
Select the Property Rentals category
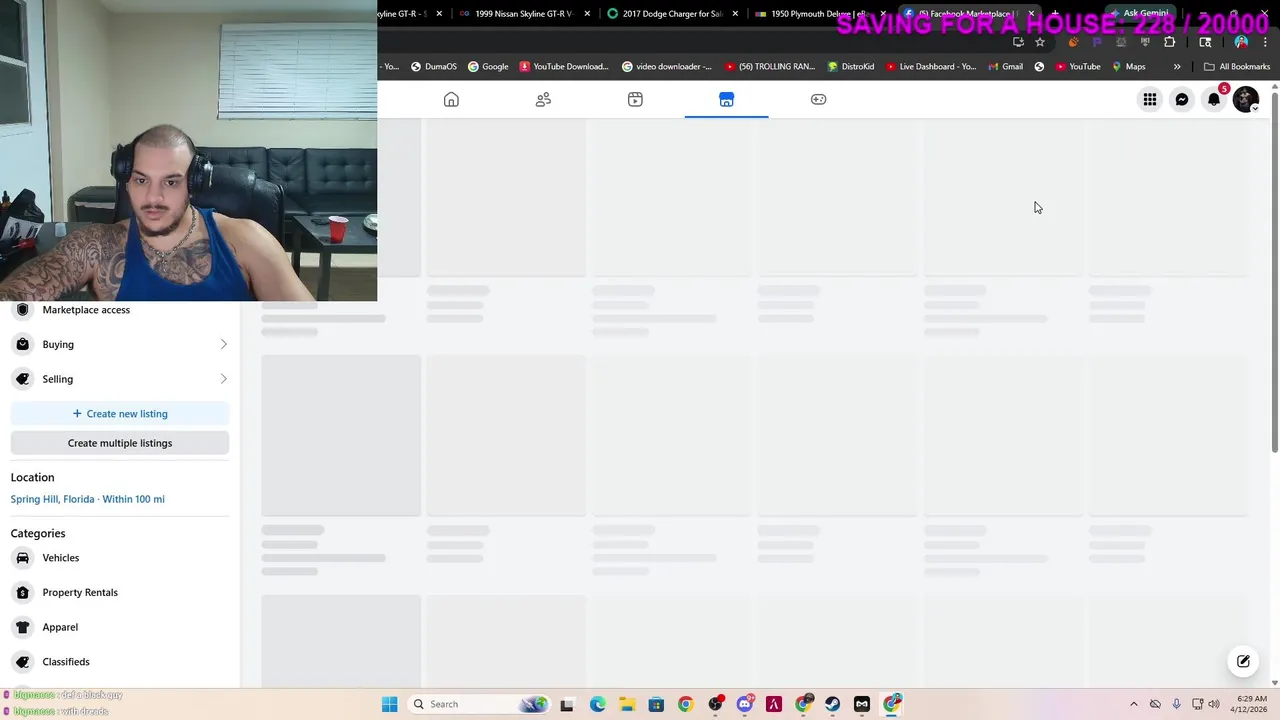click(x=120, y=592)
